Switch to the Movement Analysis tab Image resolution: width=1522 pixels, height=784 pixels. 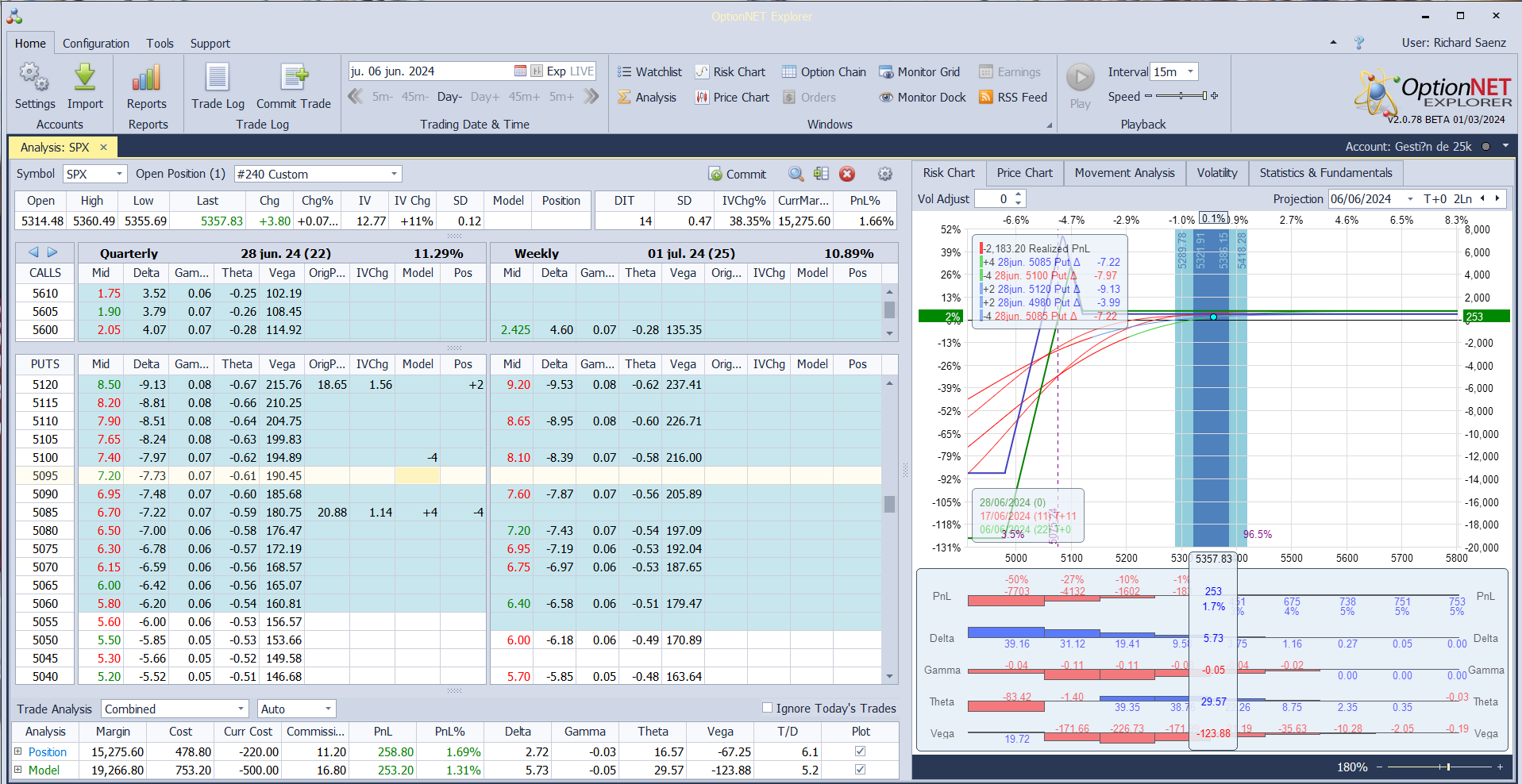[x=1124, y=173]
